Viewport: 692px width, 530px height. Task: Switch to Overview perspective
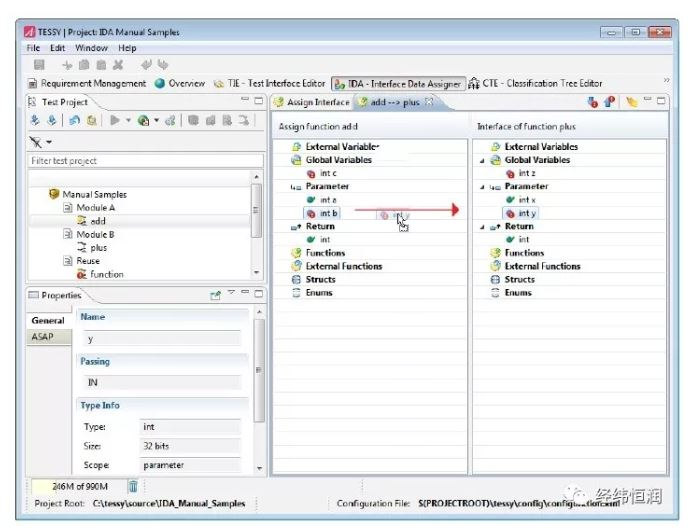click(180, 83)
